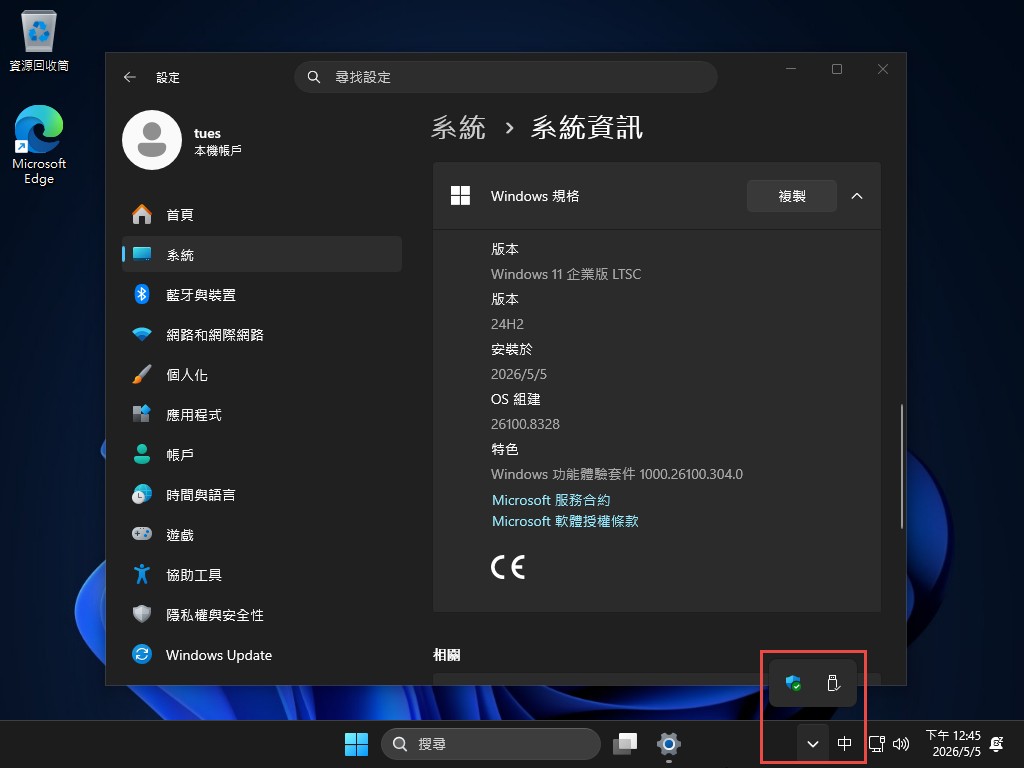Open 網路和網際網路 settings

262,334
